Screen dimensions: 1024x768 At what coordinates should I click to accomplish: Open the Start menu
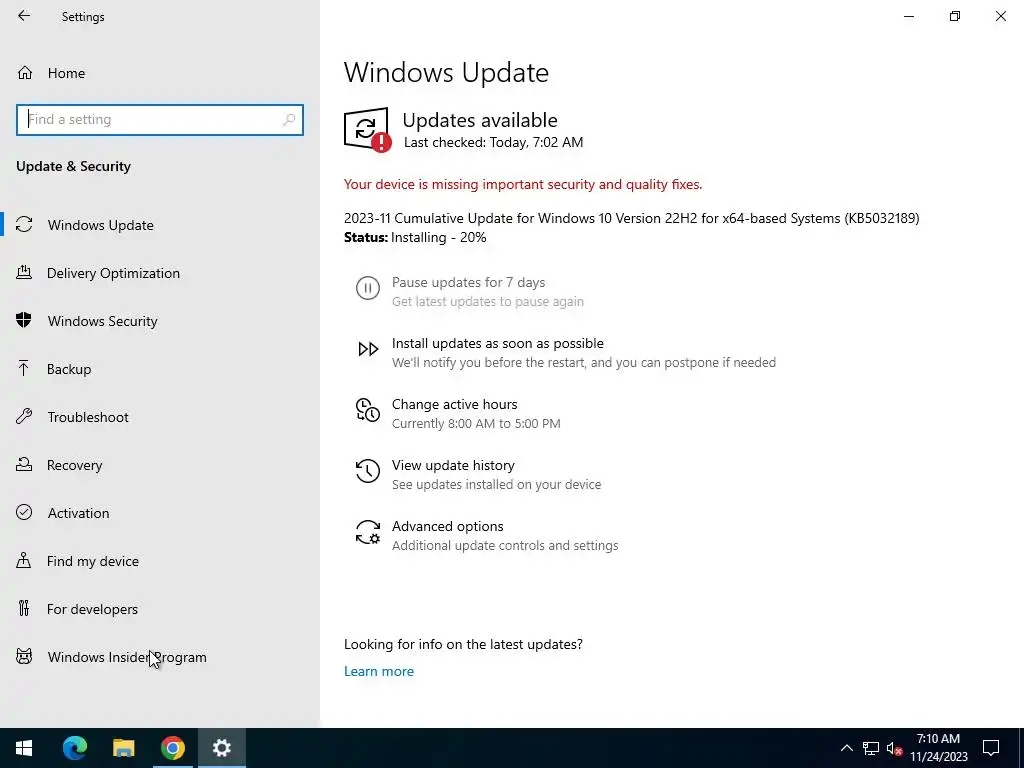point(24,748)
